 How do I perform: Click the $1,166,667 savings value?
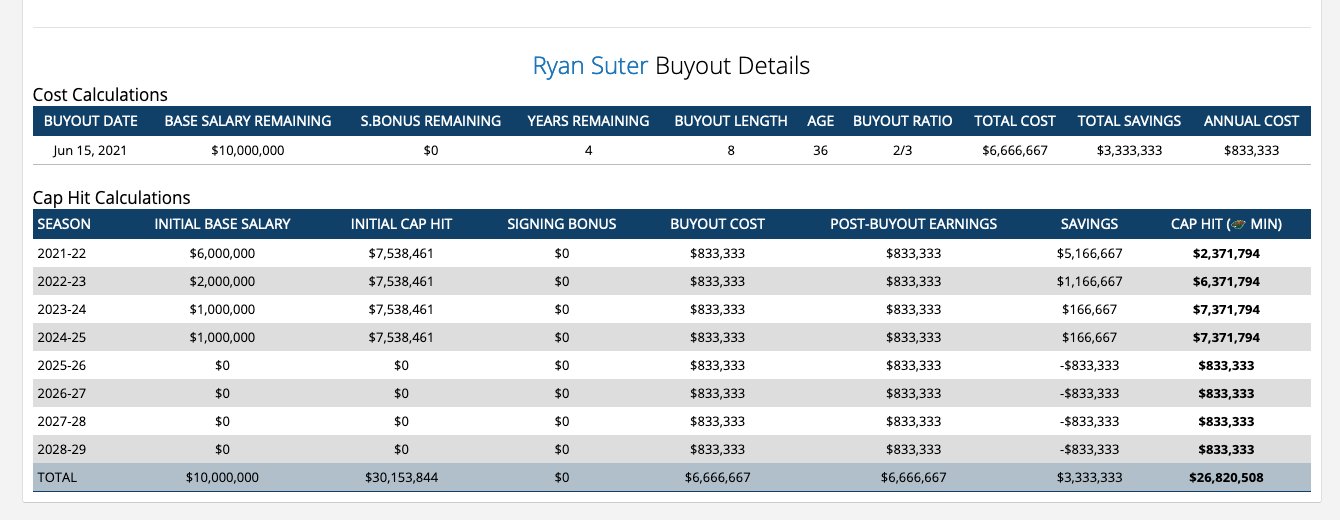point(1089,281)
